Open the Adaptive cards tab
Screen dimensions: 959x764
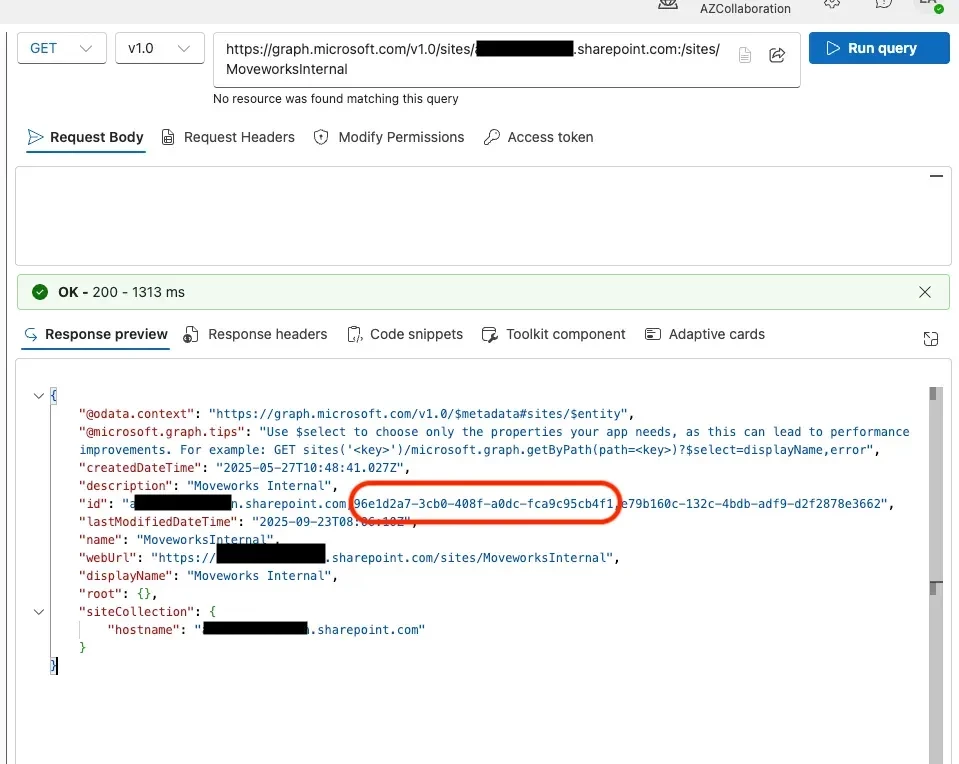point(705,335)
